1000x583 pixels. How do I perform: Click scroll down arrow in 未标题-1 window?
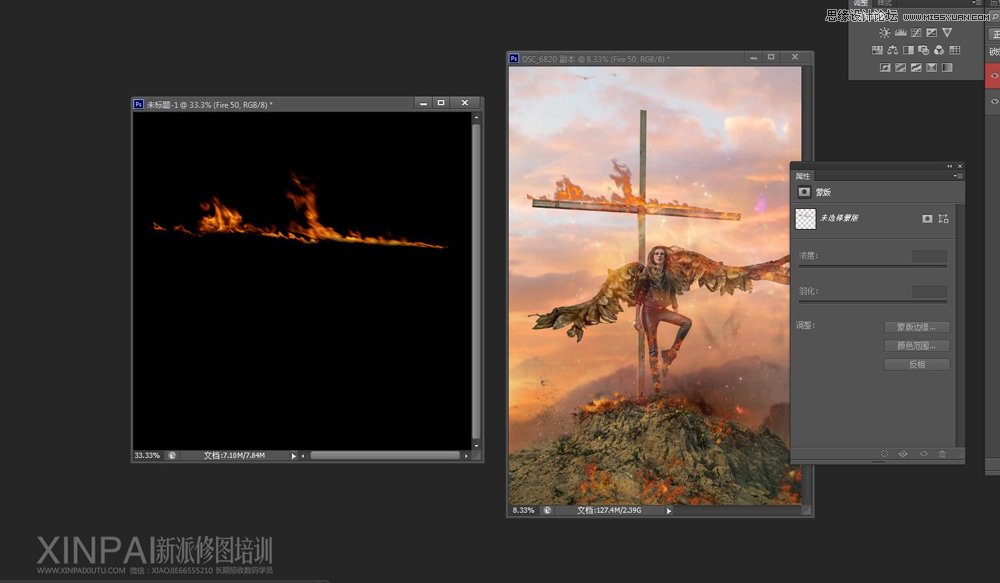click(476, 445)
